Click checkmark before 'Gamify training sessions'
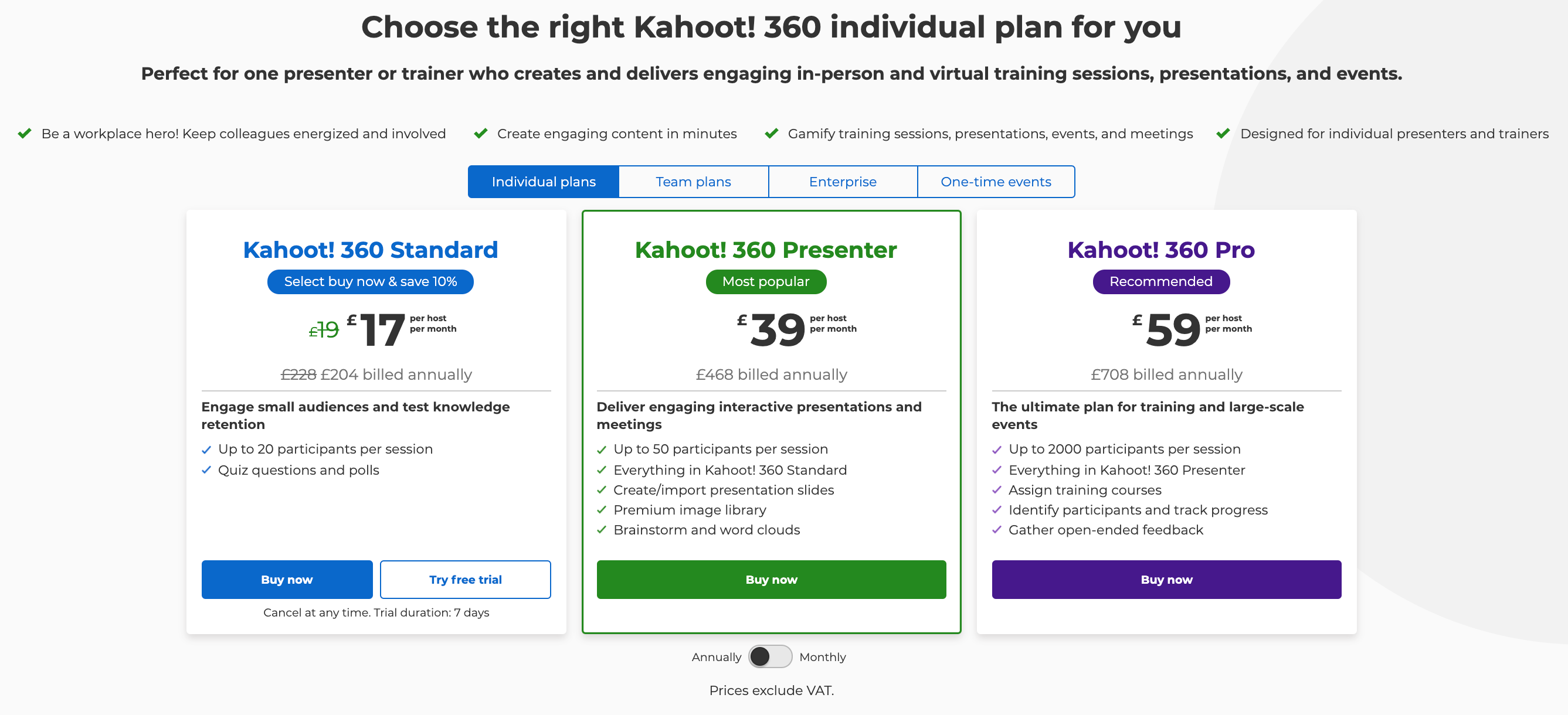This screenshot has width=1568, height=715. pos(772,133)
